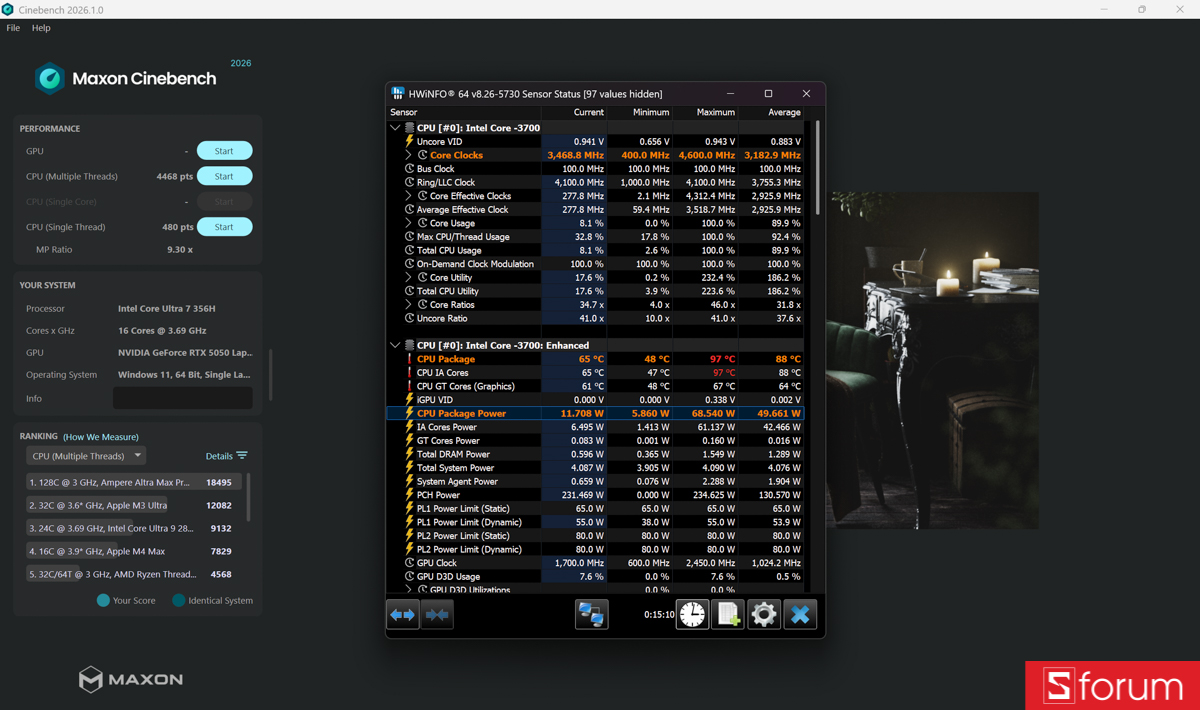The height and width of the screenshot is (710, 1200).
Task: Click the lightning icon beside Total DRAM Power
Action: point(409,454)
